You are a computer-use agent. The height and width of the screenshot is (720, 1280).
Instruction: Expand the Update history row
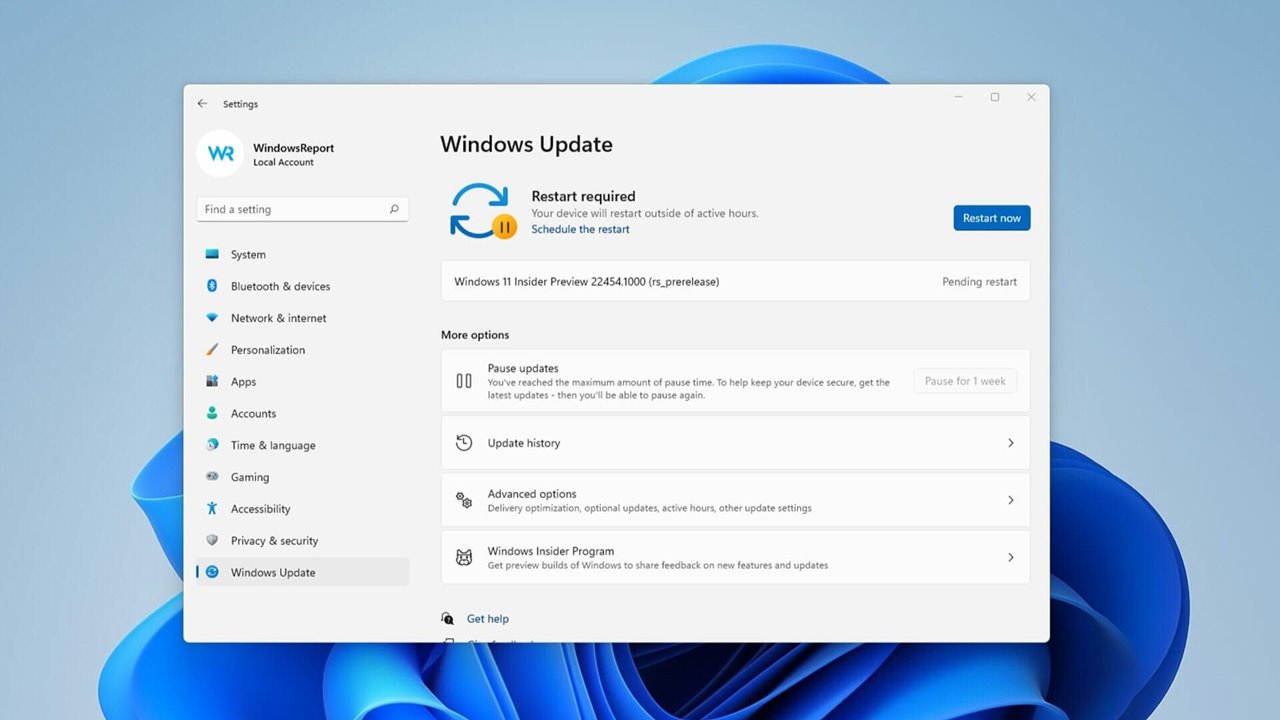(x=1012, y=442)
